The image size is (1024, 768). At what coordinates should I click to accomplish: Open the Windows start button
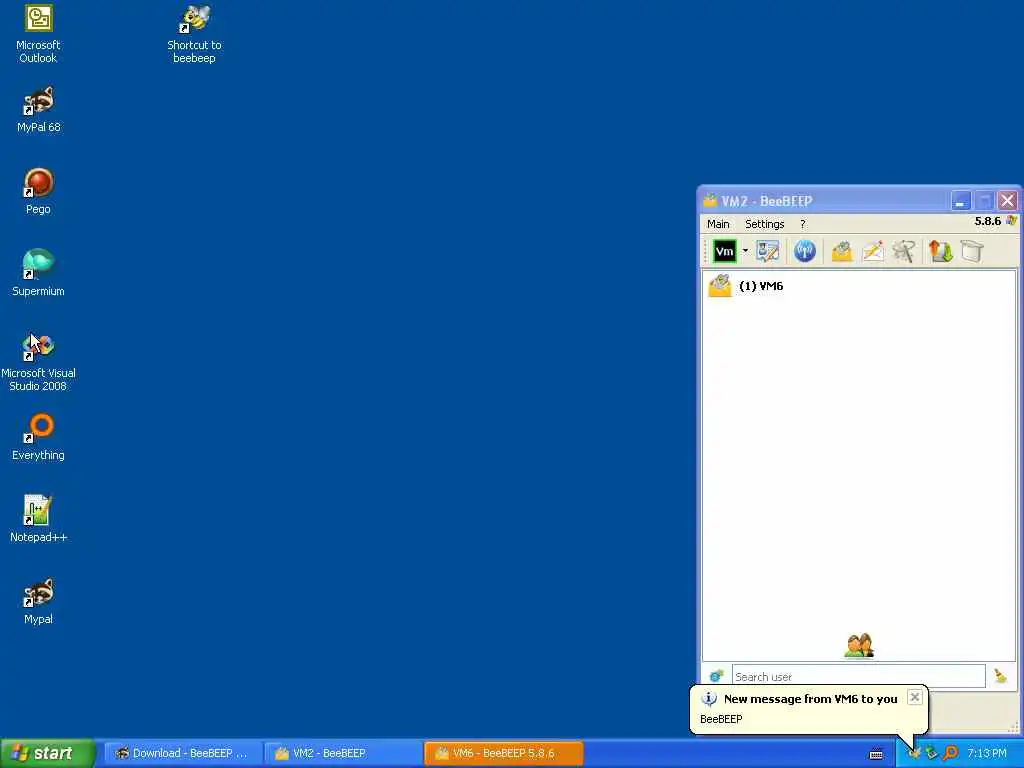click(48, 753)
